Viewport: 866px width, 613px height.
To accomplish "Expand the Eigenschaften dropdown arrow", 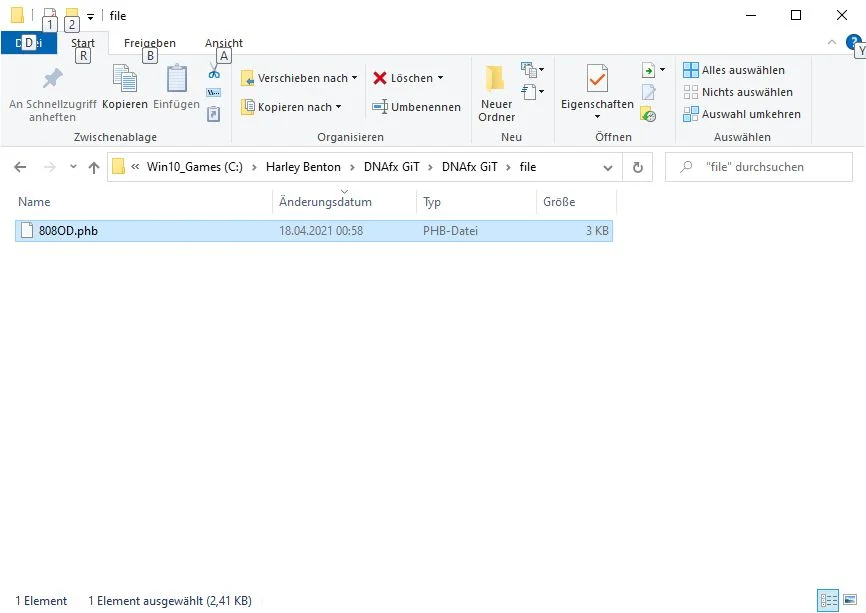I will (597, 117).
